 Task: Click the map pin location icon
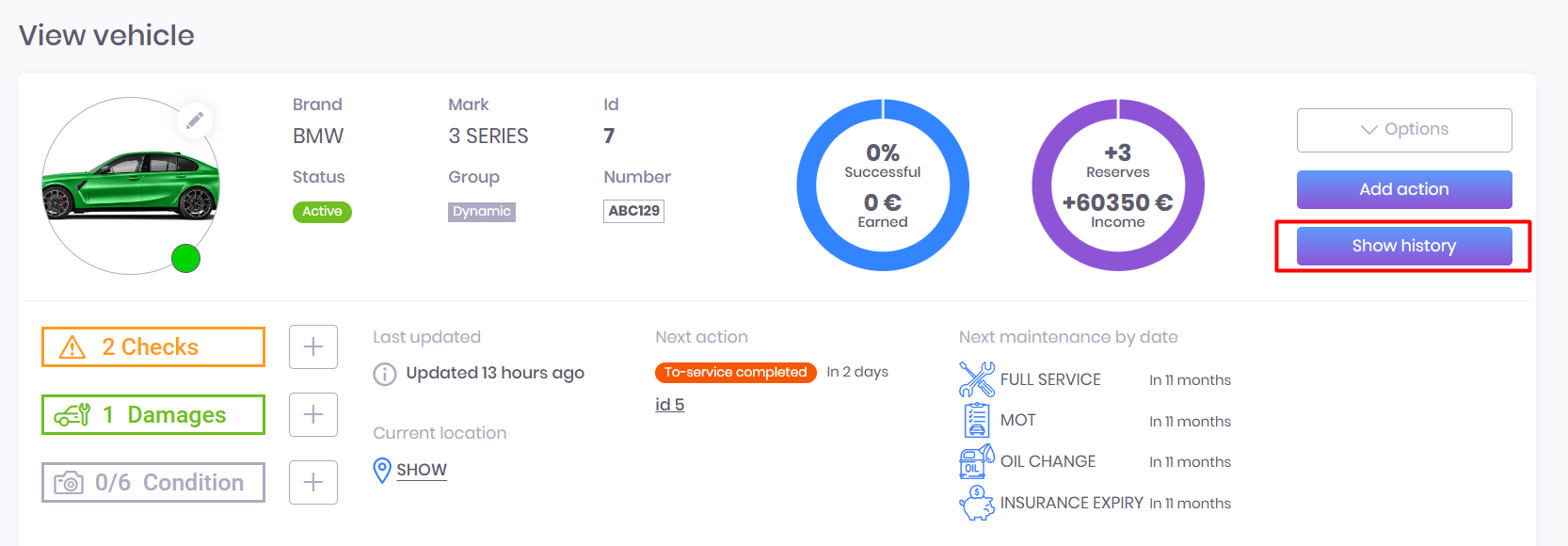(382, 470)
